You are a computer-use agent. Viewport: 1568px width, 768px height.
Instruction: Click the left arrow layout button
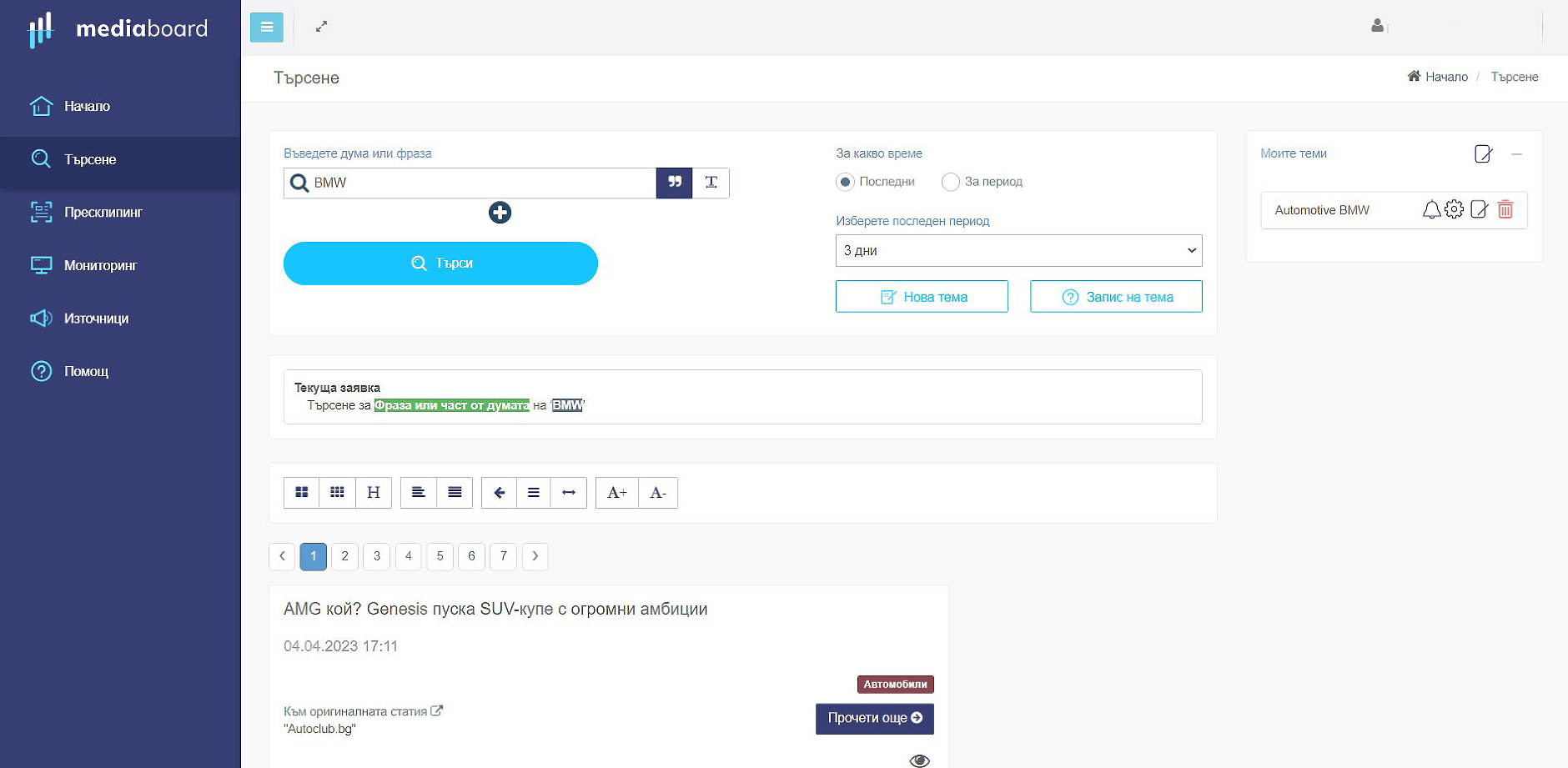[x=499, y=493]
